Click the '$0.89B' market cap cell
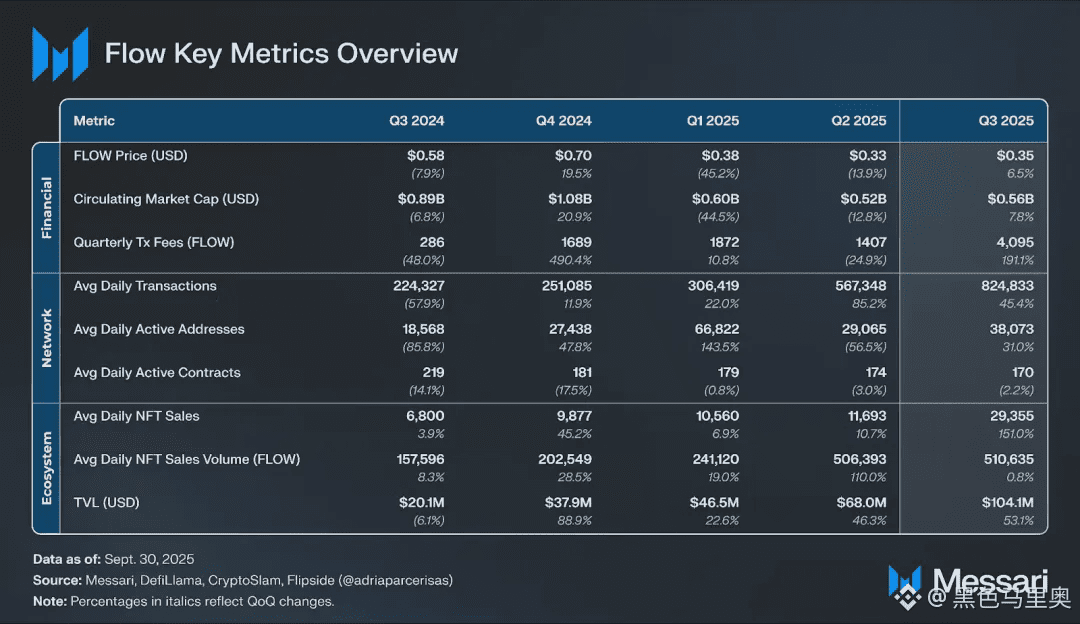Screen dimensions: 1080x624 pos(421,199)
